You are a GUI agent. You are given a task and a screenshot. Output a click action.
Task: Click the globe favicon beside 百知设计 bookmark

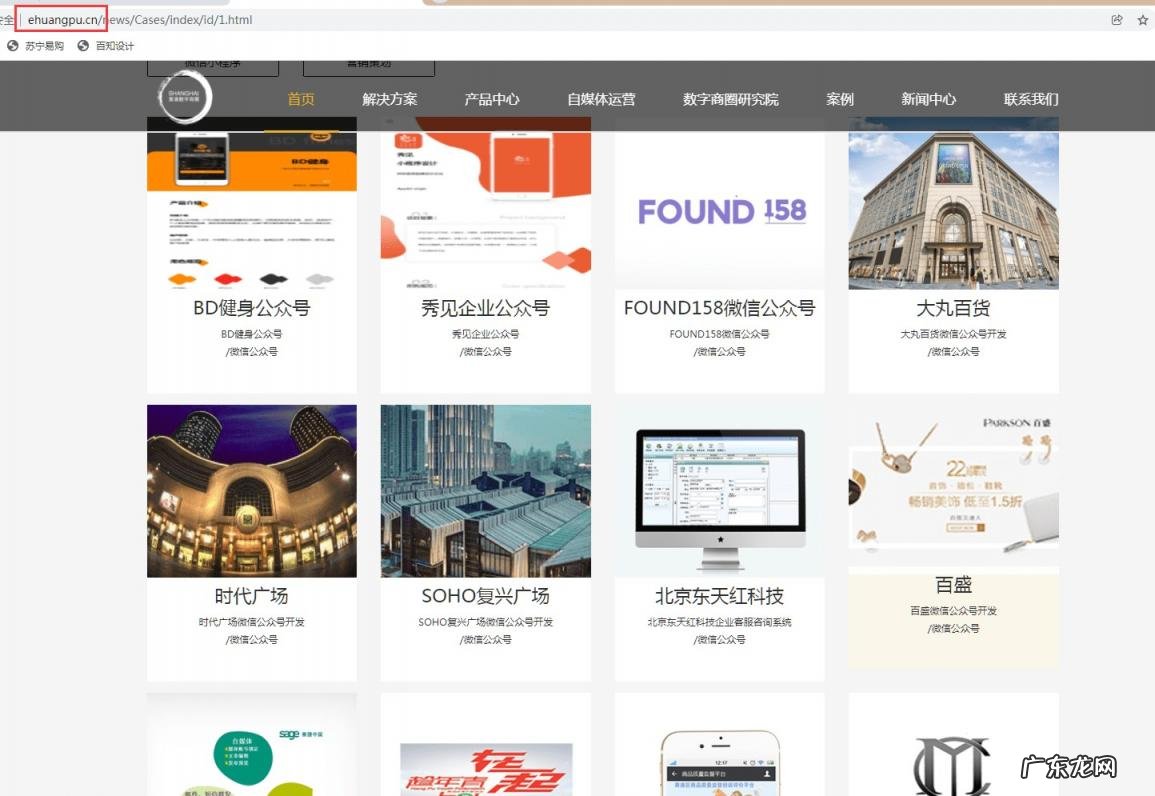click(82, 45)
